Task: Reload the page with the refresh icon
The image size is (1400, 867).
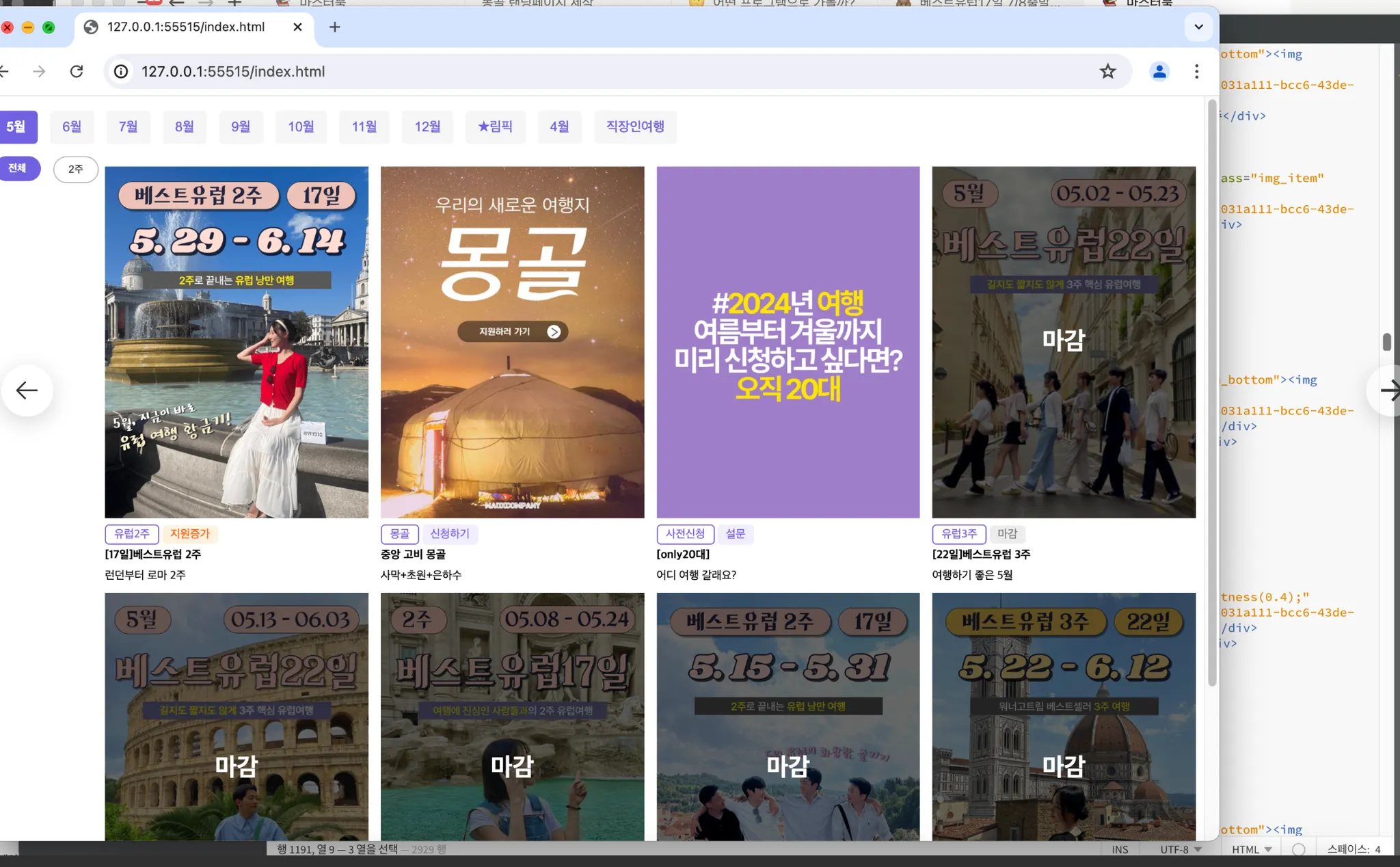Action: [77, 71]
